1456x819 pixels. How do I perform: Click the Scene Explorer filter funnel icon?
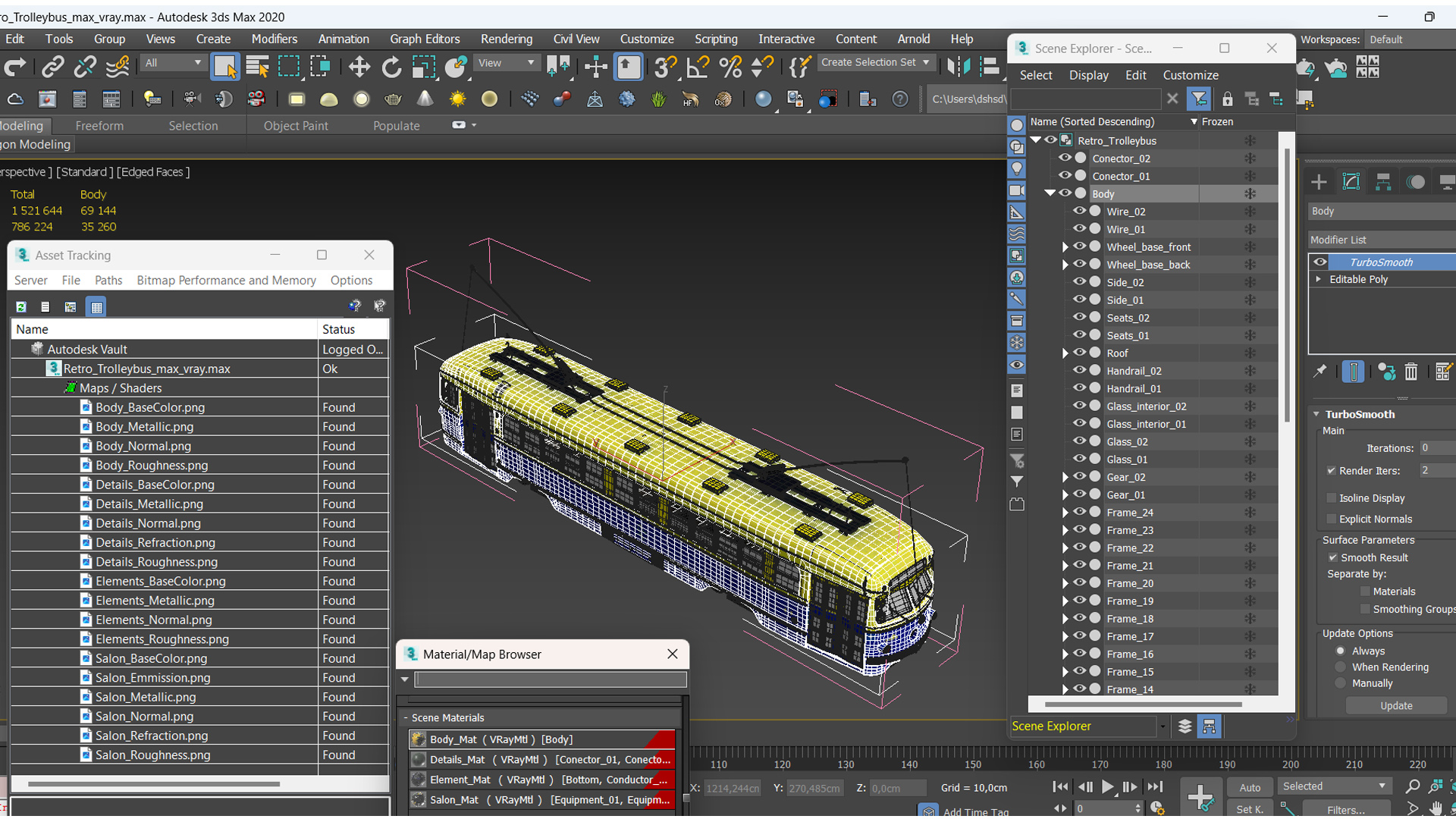click(1199, 99)
